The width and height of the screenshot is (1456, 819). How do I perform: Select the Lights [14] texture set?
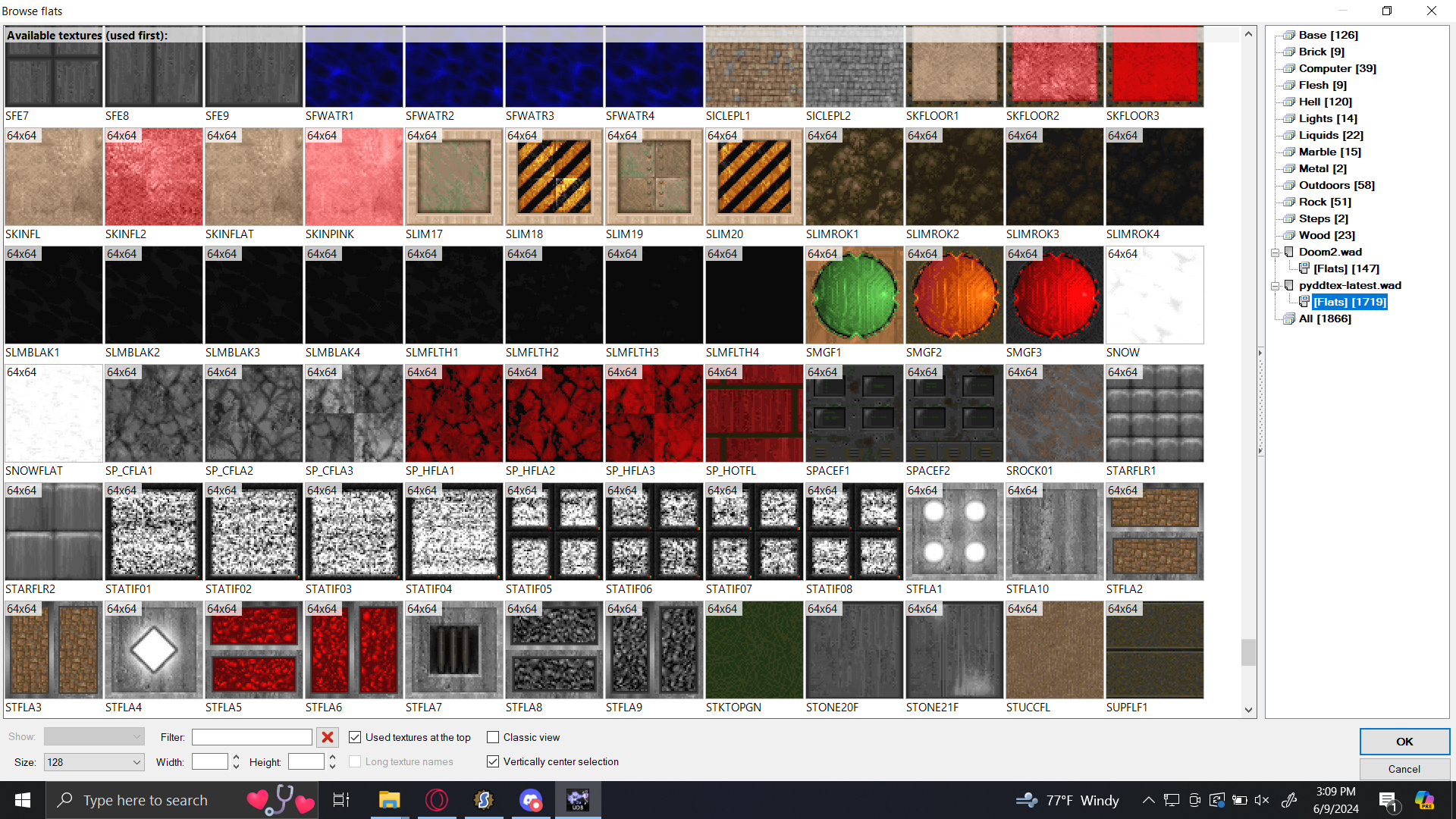pos(1328,118)
